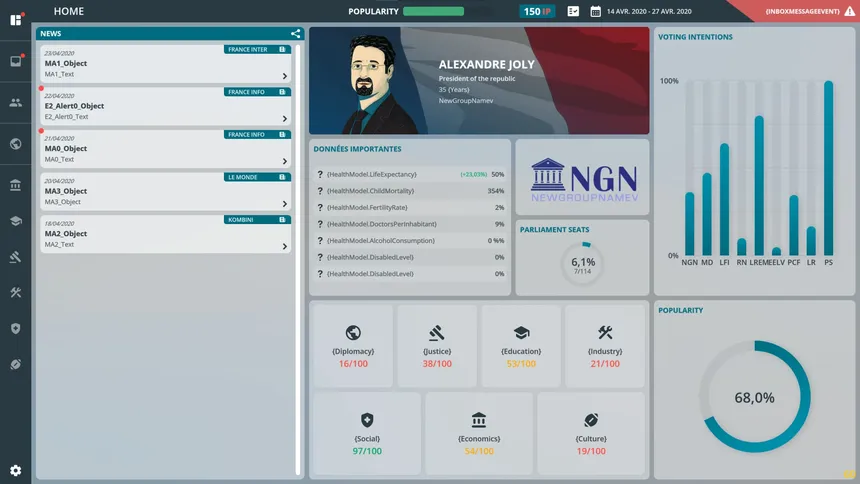This screenshot has height=484, width=860.
Task: Click the green popularity progress bar
Action: click(x=433, y=11)
